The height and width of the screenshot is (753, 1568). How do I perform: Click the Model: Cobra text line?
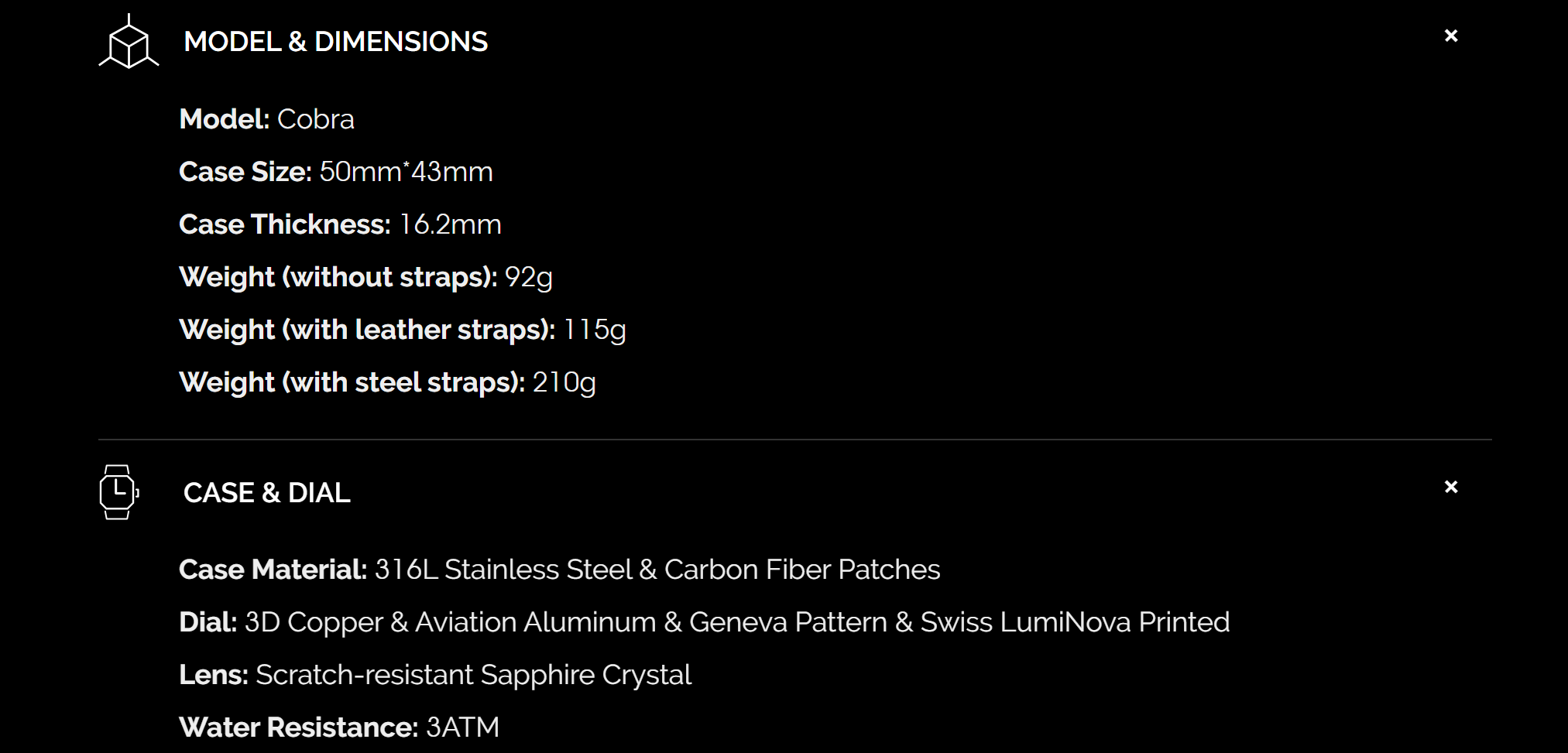point(266,119)
